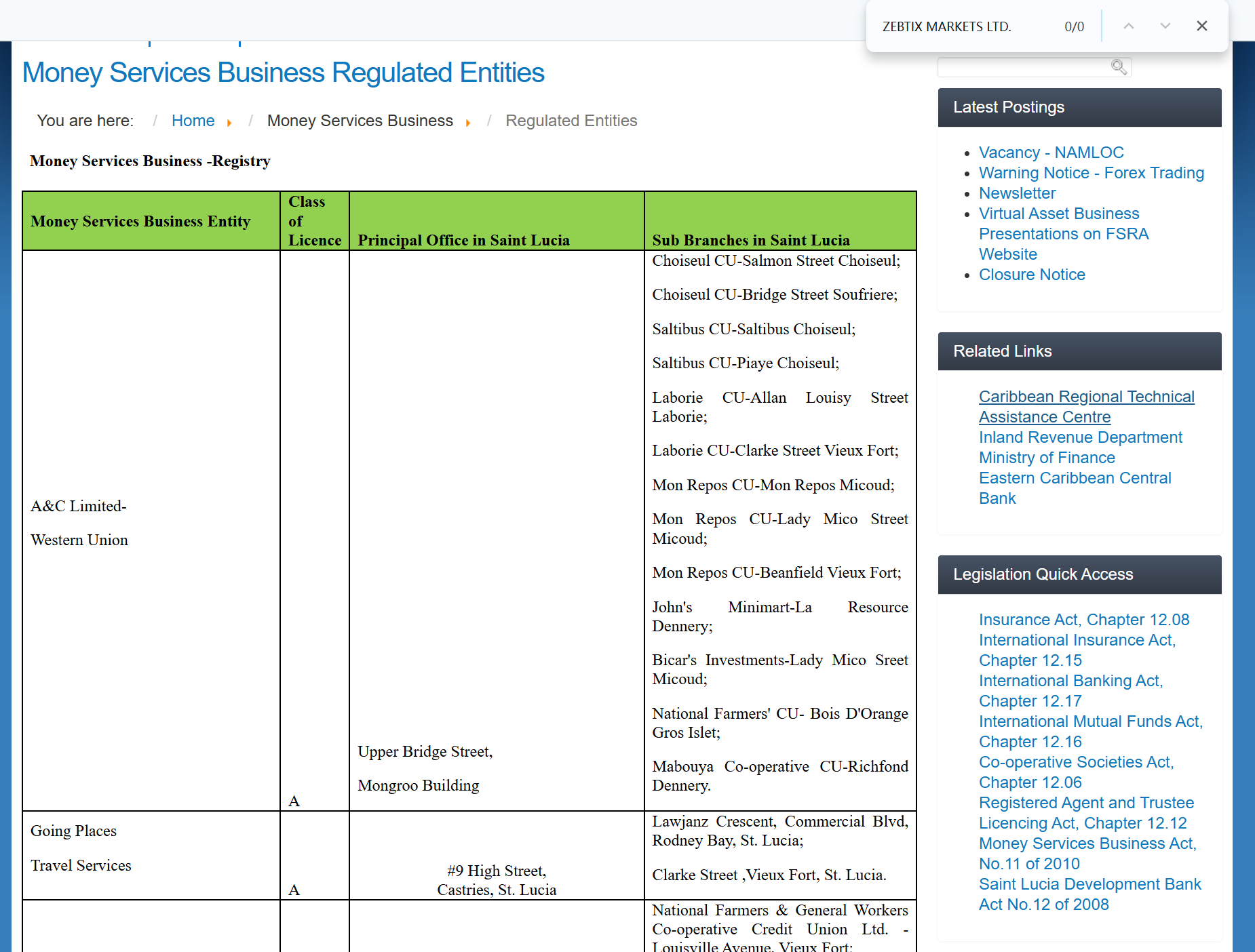The width and height of the screenshot is (1255, 952).
Task: Open Co-operative Societies Act, Chapter 12.06
Action: (x=1077, y=772)
